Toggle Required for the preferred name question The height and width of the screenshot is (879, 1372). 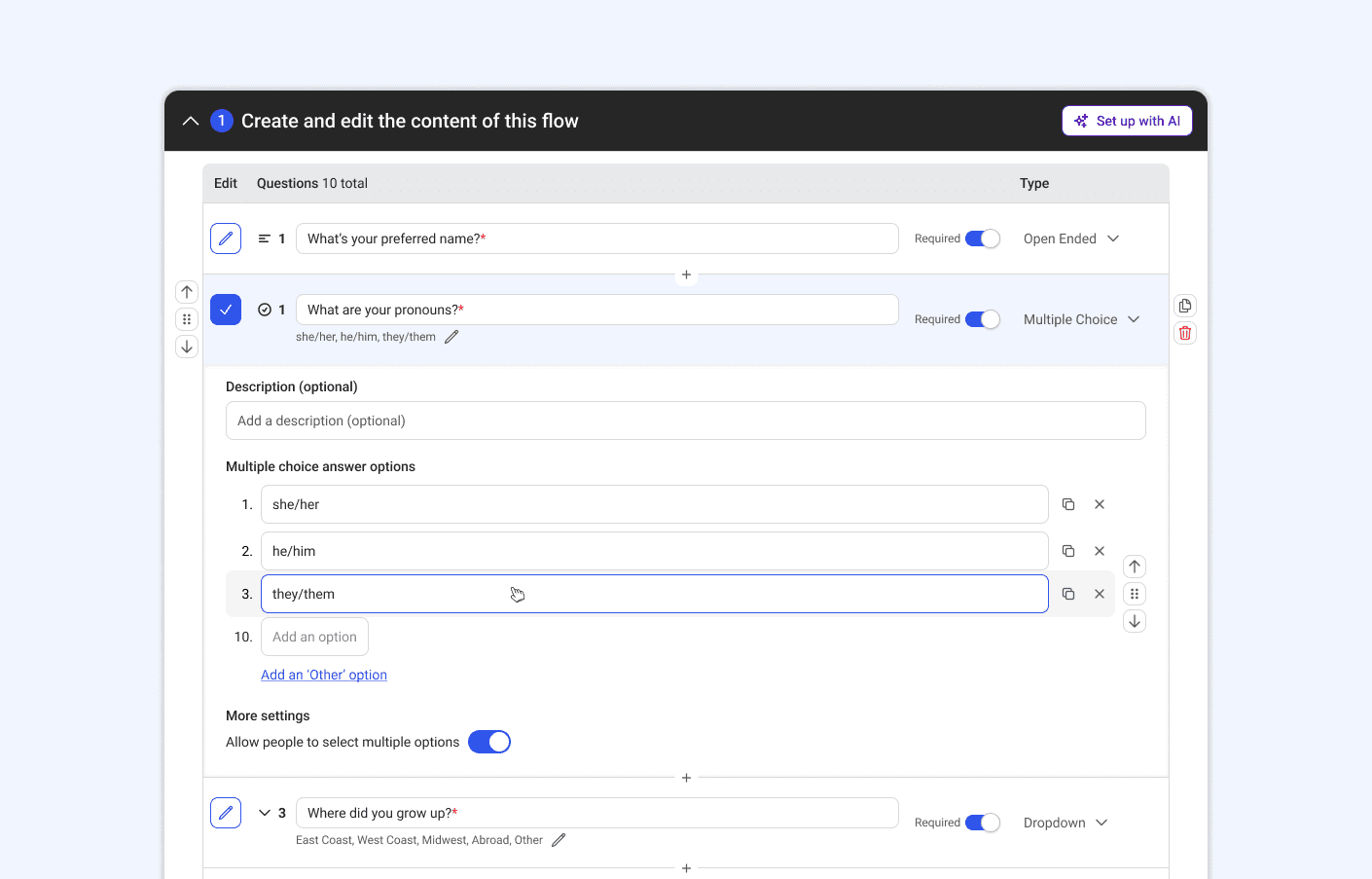pyautogui.click(x=983, y=238)
